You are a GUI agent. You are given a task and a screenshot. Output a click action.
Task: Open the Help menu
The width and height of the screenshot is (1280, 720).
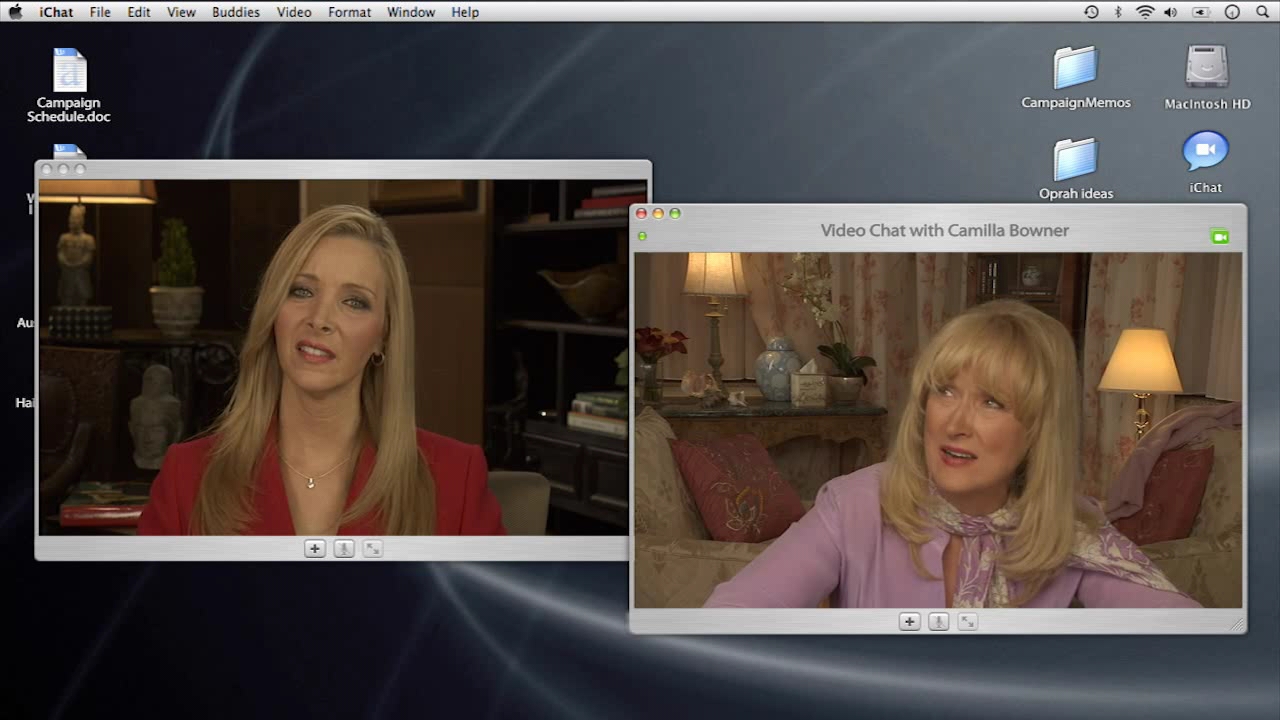click(x=465, y=12)
